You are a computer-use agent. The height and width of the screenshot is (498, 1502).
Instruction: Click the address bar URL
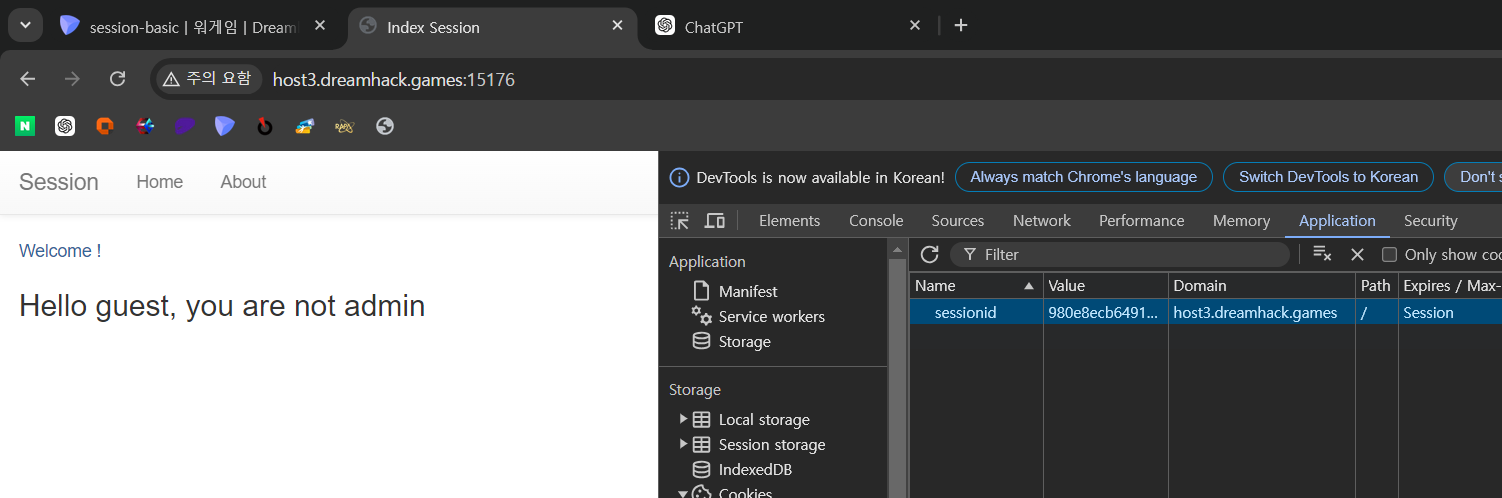tap(394, 80)
